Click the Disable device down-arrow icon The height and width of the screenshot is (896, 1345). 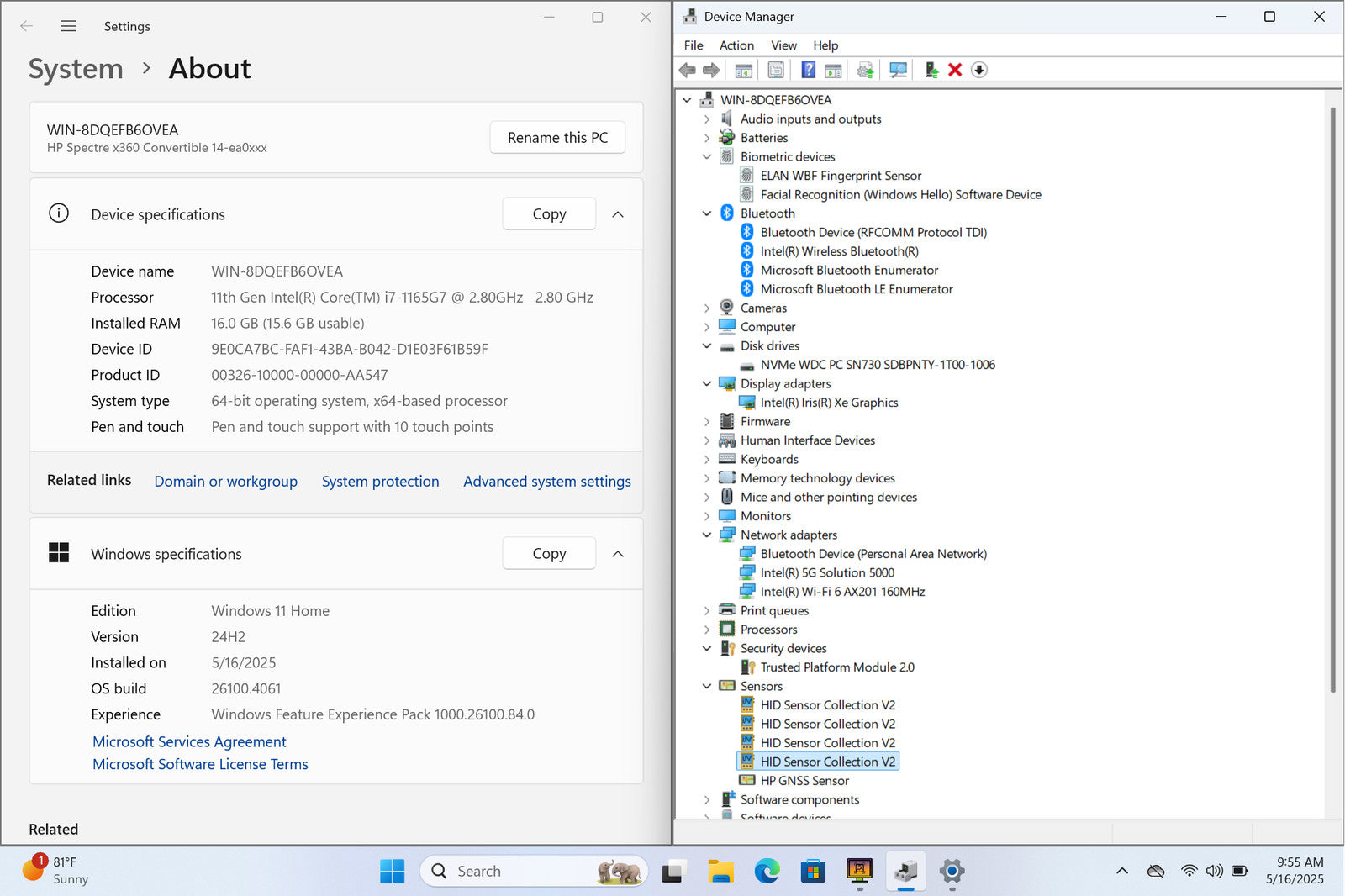[x=978, y=70]
